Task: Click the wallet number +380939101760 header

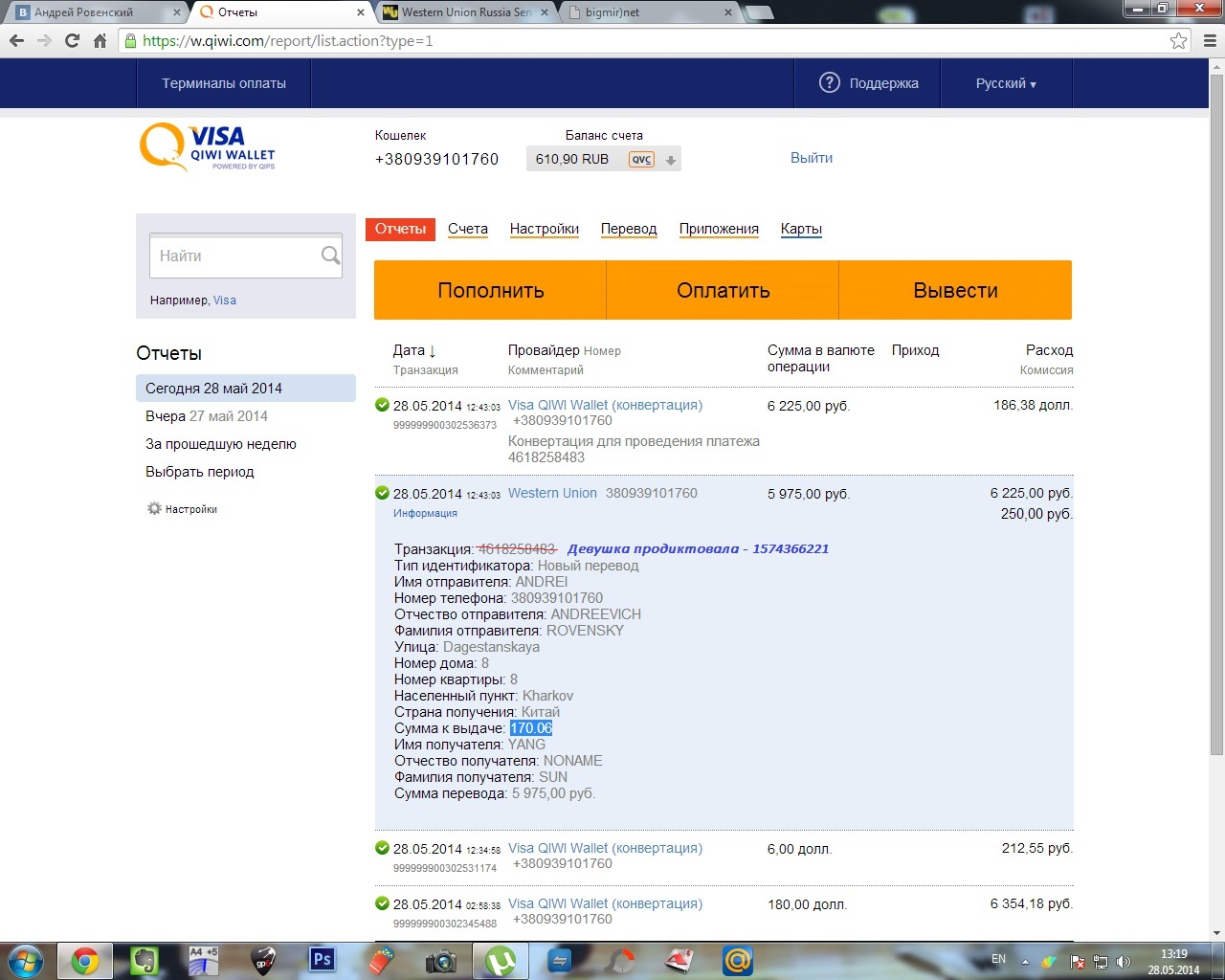Action: pyautogui.click(x=436, y=159)
